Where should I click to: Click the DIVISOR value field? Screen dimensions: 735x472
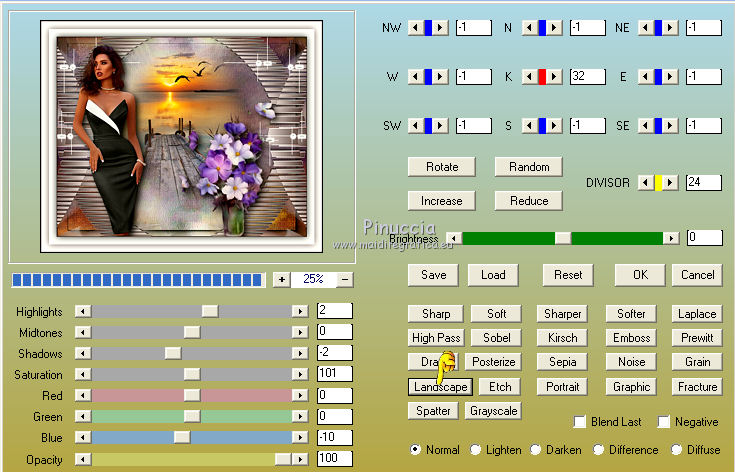point(704,182)
